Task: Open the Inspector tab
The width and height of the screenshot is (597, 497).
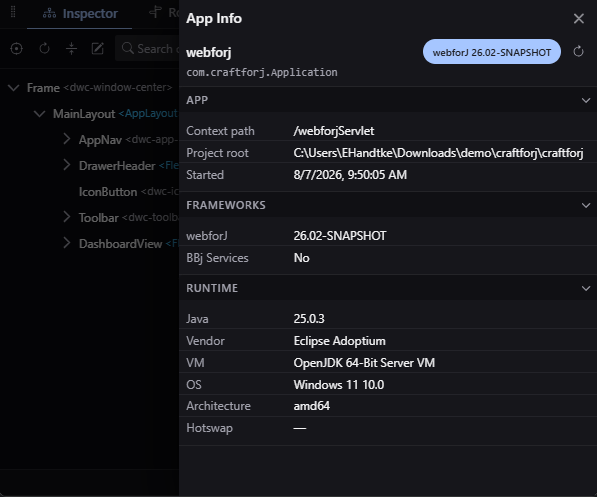Action: pyautogui.click(x=80, y=14)
